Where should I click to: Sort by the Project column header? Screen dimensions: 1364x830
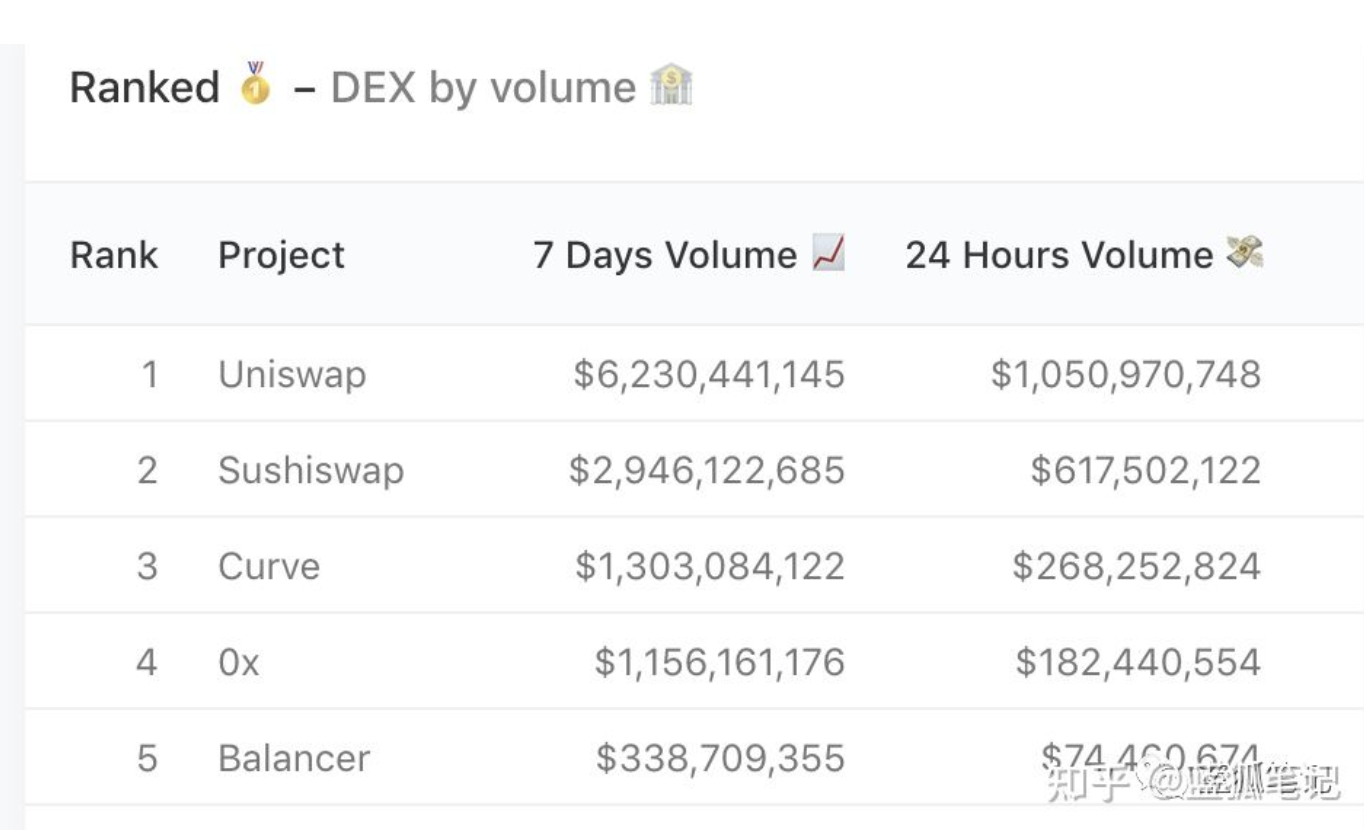281,255
